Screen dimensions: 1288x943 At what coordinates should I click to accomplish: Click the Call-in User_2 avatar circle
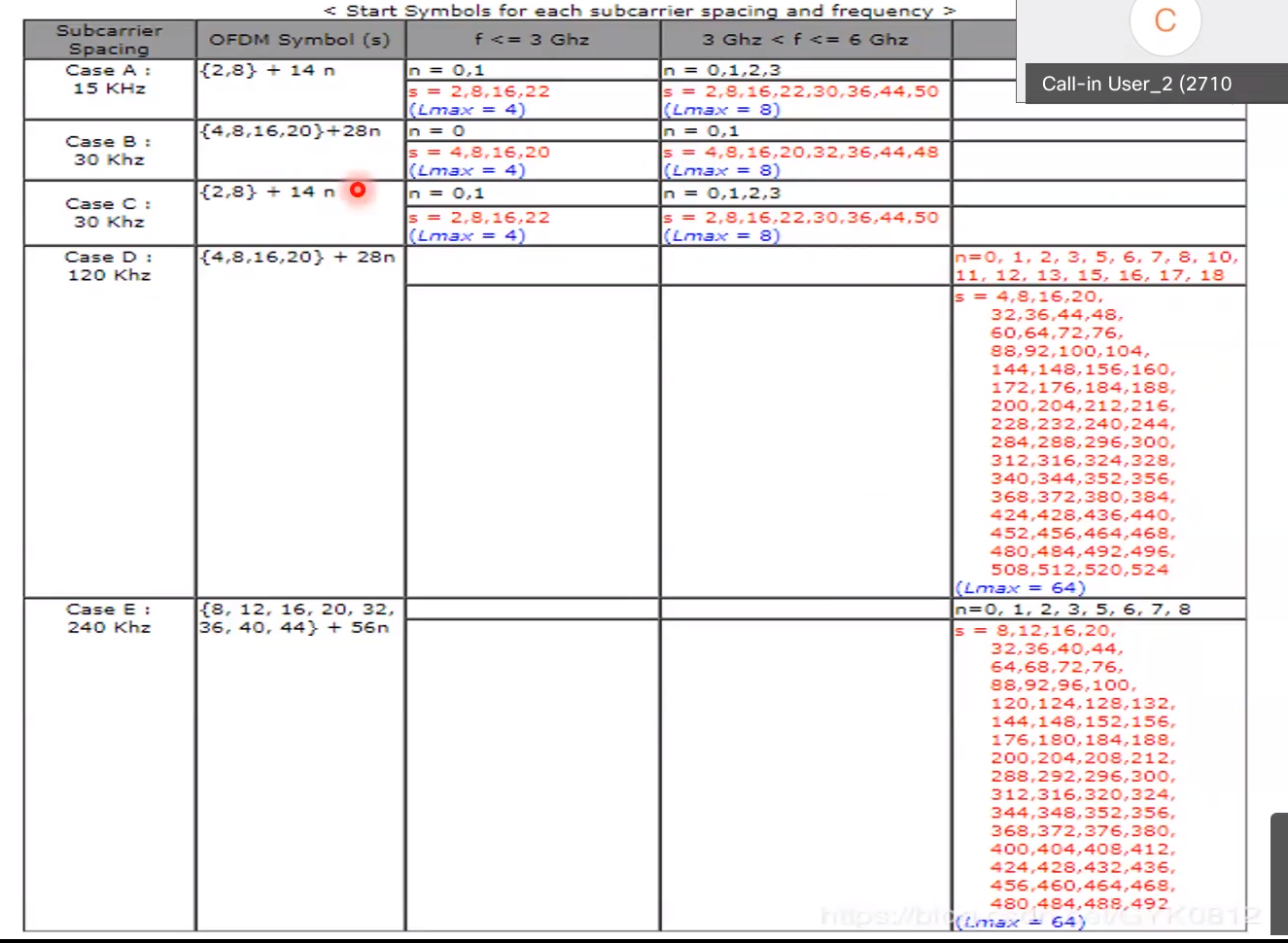(1166, 26)
